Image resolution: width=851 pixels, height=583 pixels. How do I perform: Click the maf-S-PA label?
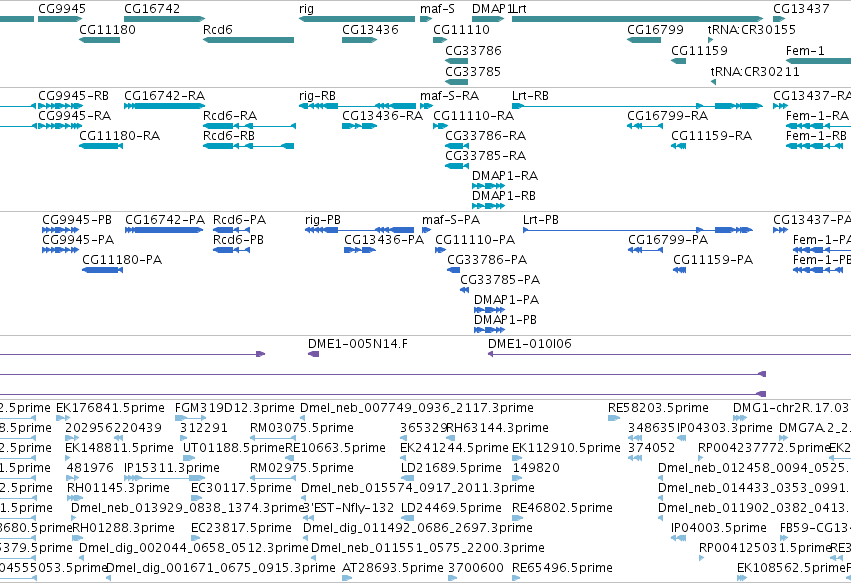point(451,220)
